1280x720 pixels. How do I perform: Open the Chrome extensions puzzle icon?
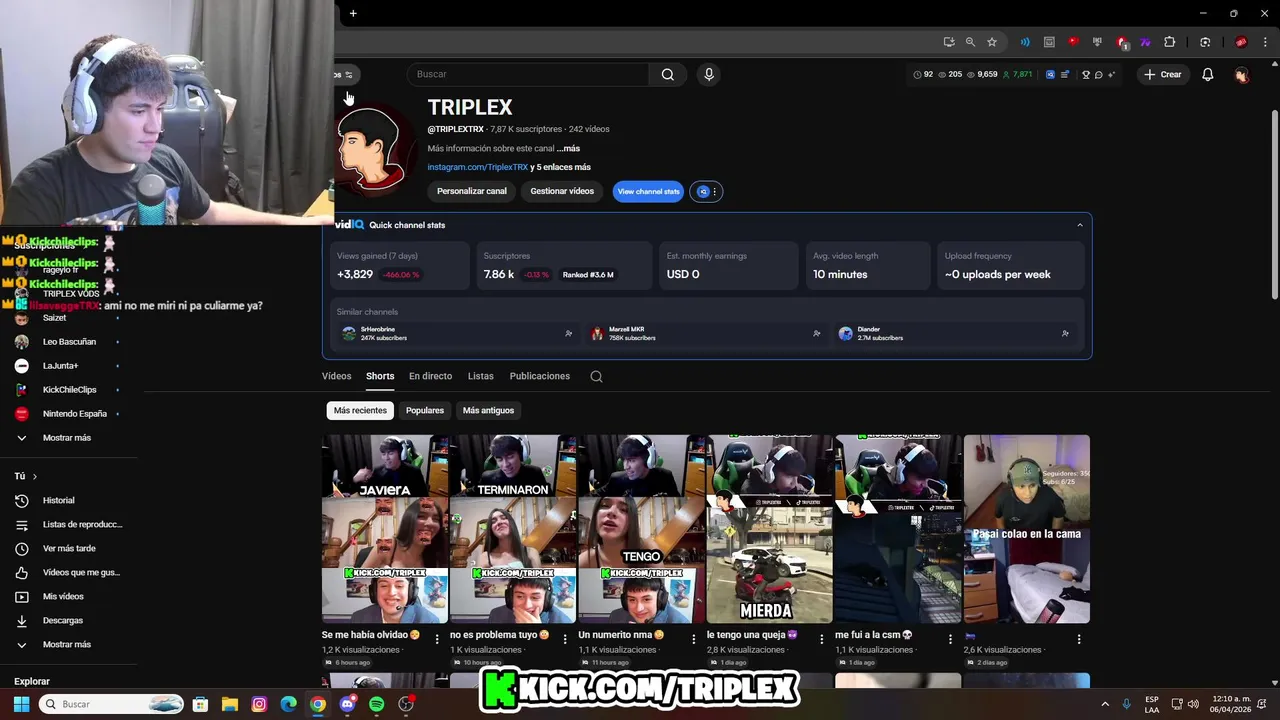click(x=1170, y=42)
